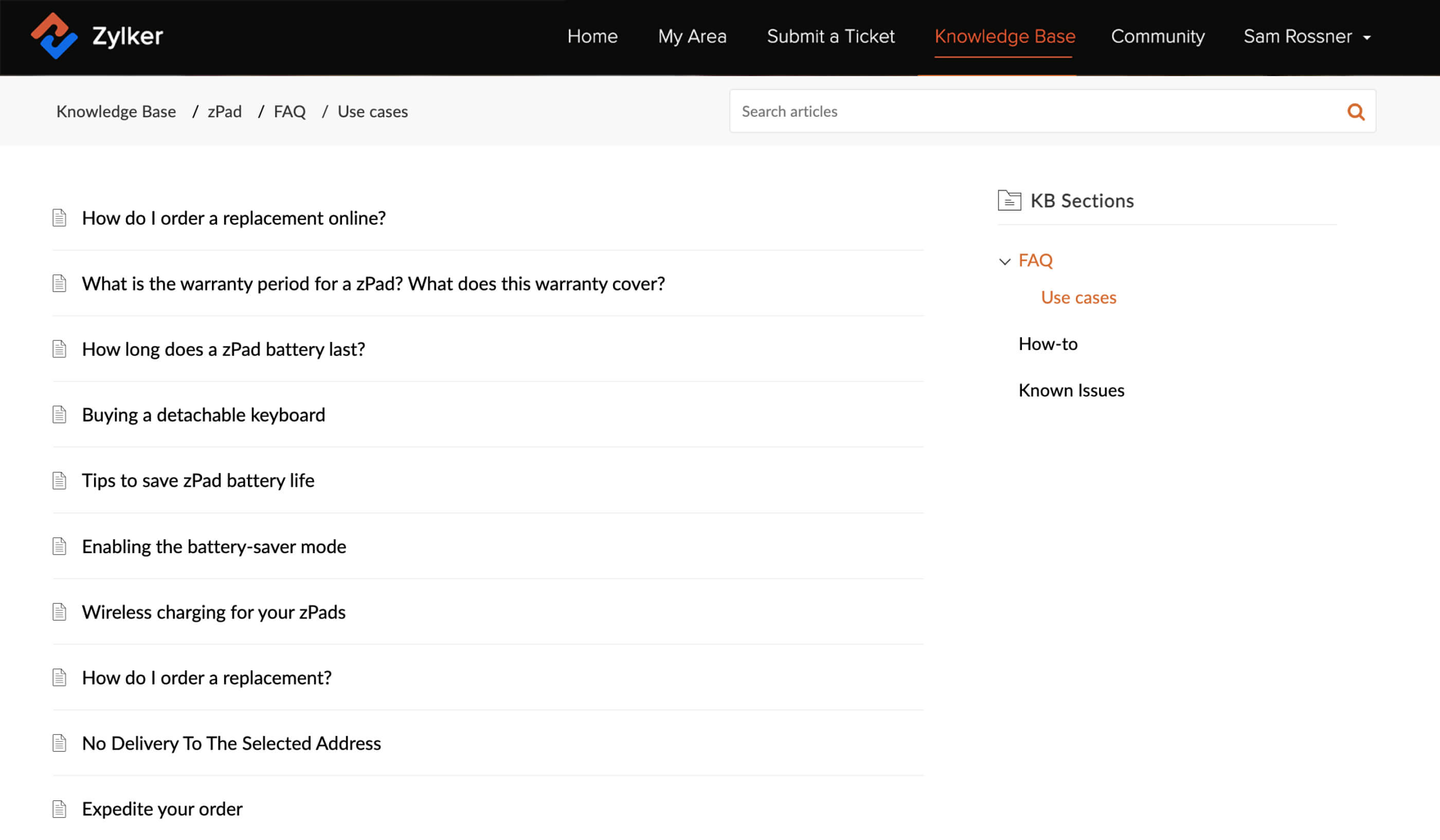Click the 'zPad' breadcrumb item
Image resolution: width=1440 pixels, height=840 pixels.
pos(225,111)
